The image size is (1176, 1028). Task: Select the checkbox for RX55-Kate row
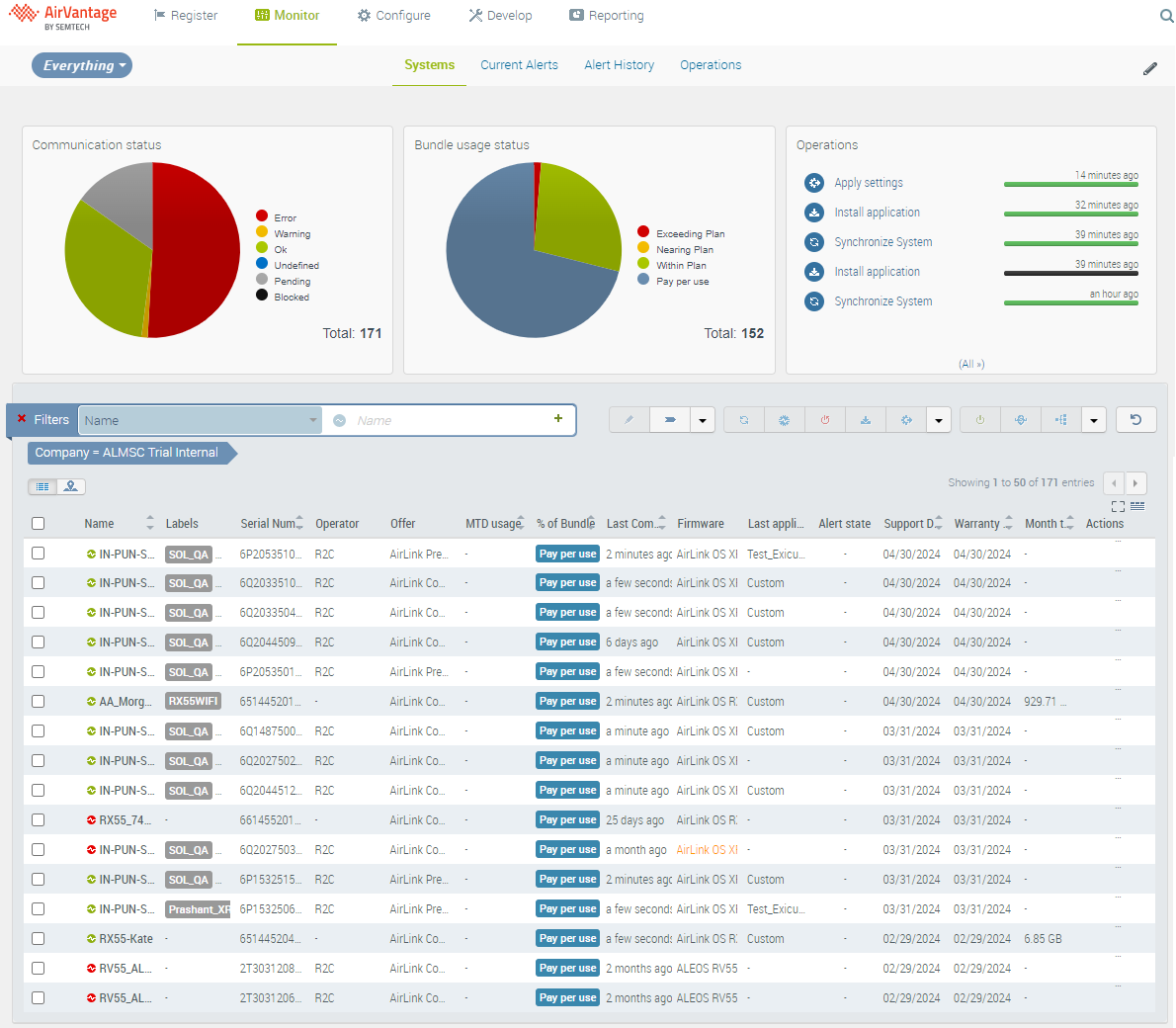point(39,939)
